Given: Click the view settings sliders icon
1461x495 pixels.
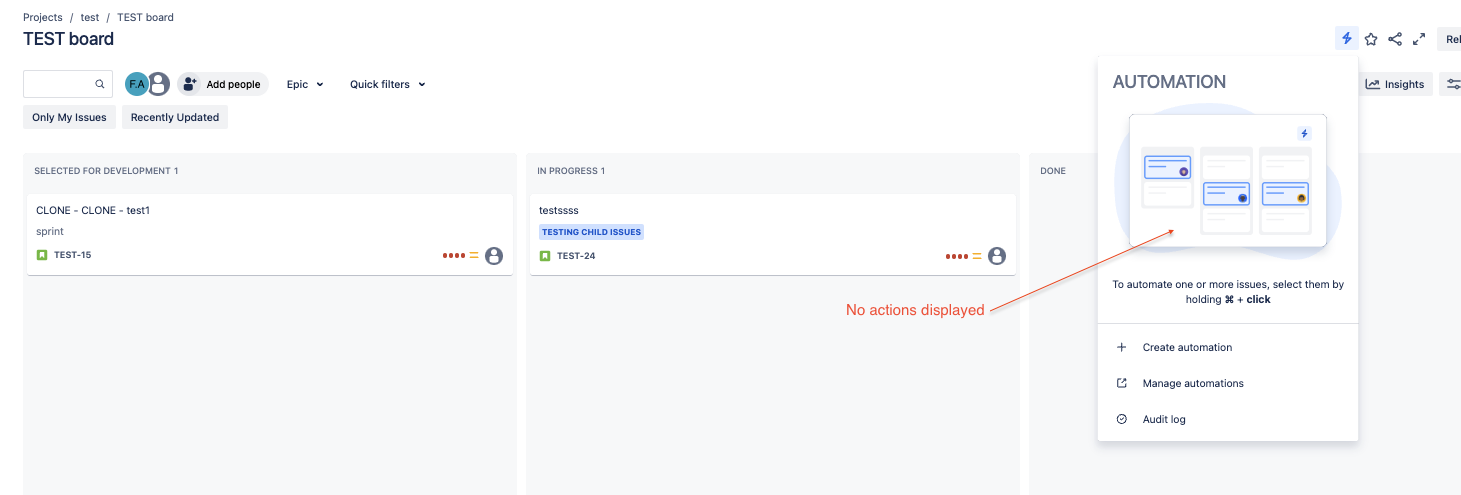Looking at the screenshot, I should 1452,84.
